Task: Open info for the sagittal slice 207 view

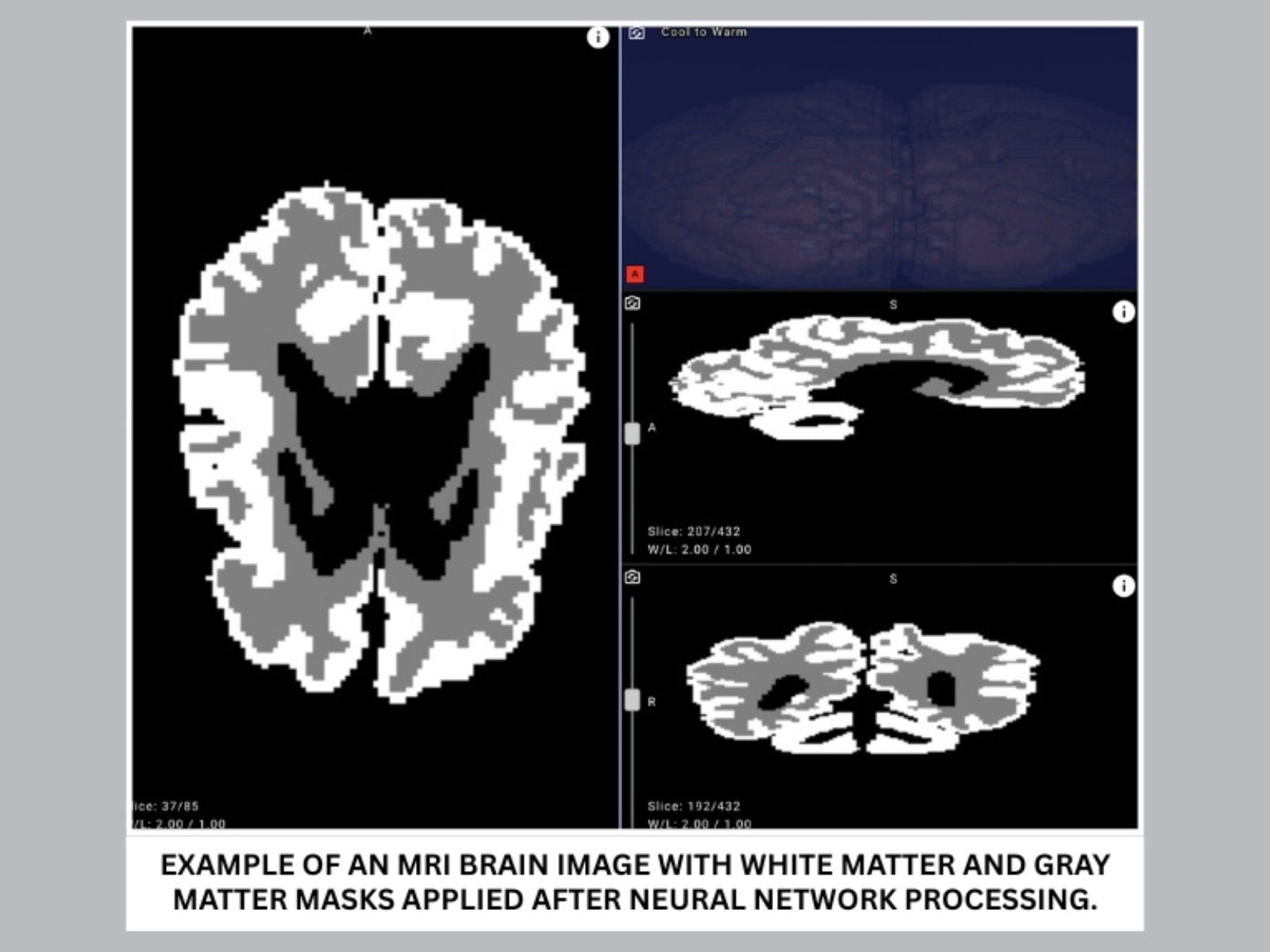Action: coord(1123,312)
